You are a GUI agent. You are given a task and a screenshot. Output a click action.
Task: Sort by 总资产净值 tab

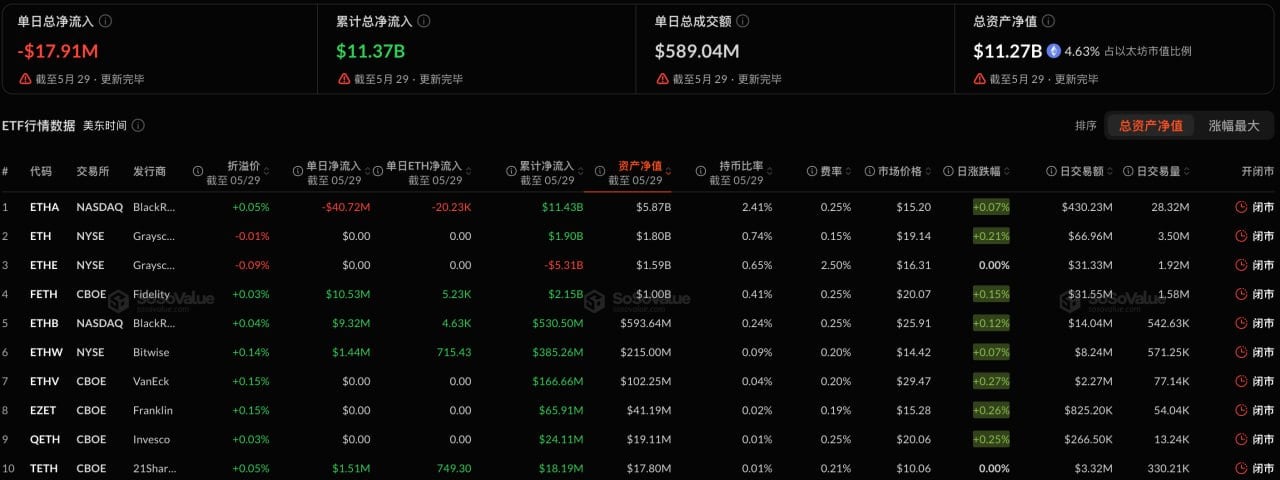1150,125
